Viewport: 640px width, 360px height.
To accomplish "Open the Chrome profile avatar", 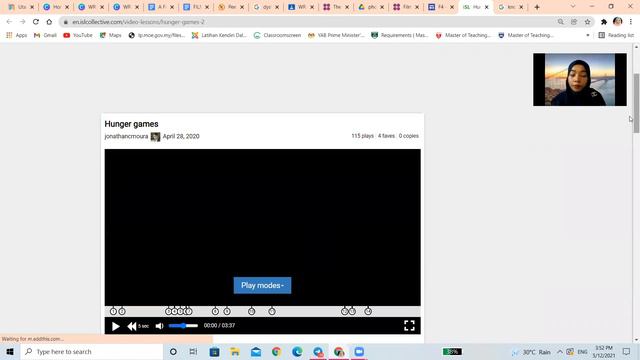I will (618, 22).
